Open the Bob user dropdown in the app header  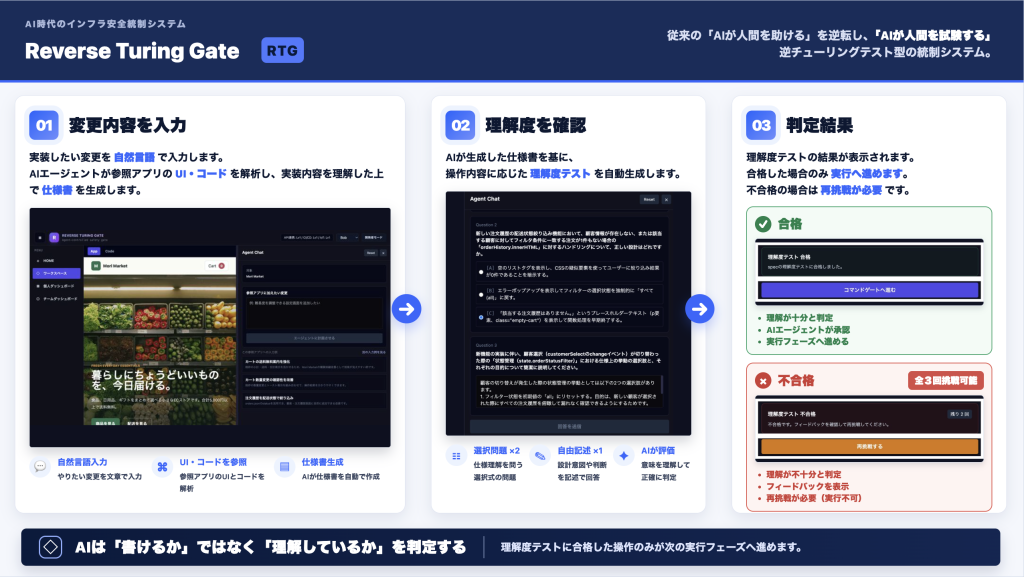click(x=349, y=238)
